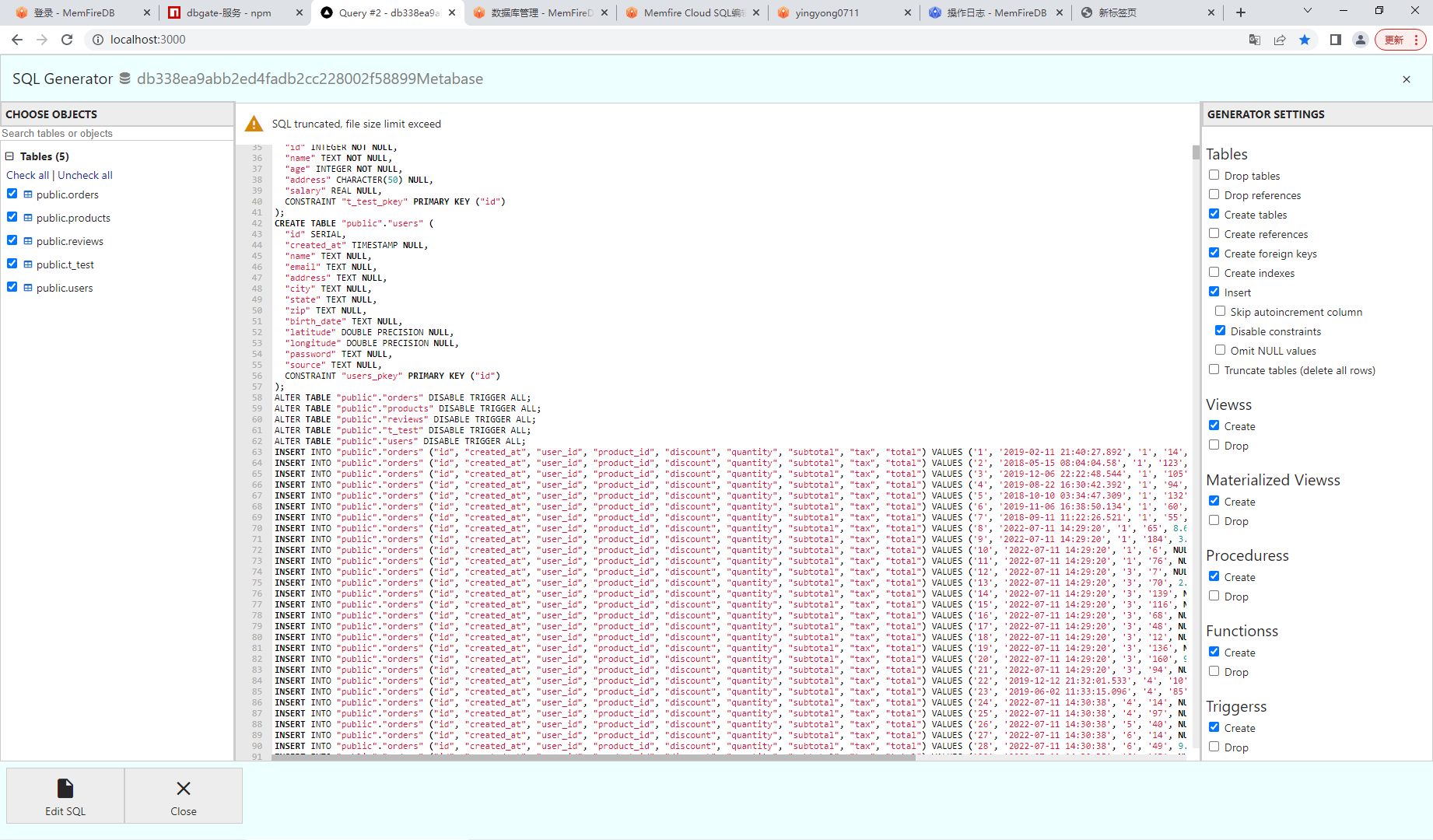Image resolution: width=1433 pixels, height=840 pixels.
Task: Toggle the Create foreign keys checkbox
Action: (x=1214, y=253)
